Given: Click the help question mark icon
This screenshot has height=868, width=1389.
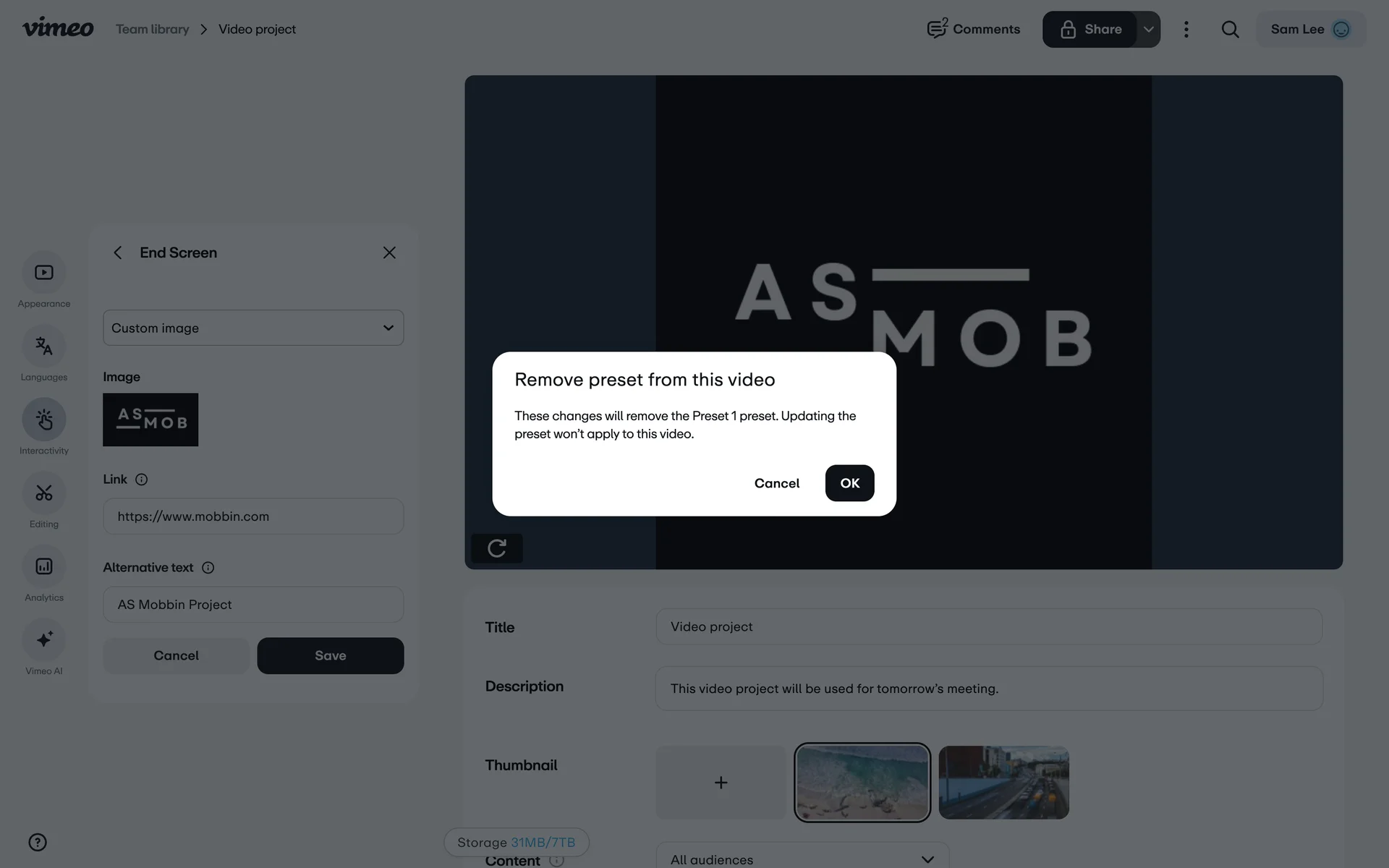Looking at the screenshot, I should pos(38,842).
